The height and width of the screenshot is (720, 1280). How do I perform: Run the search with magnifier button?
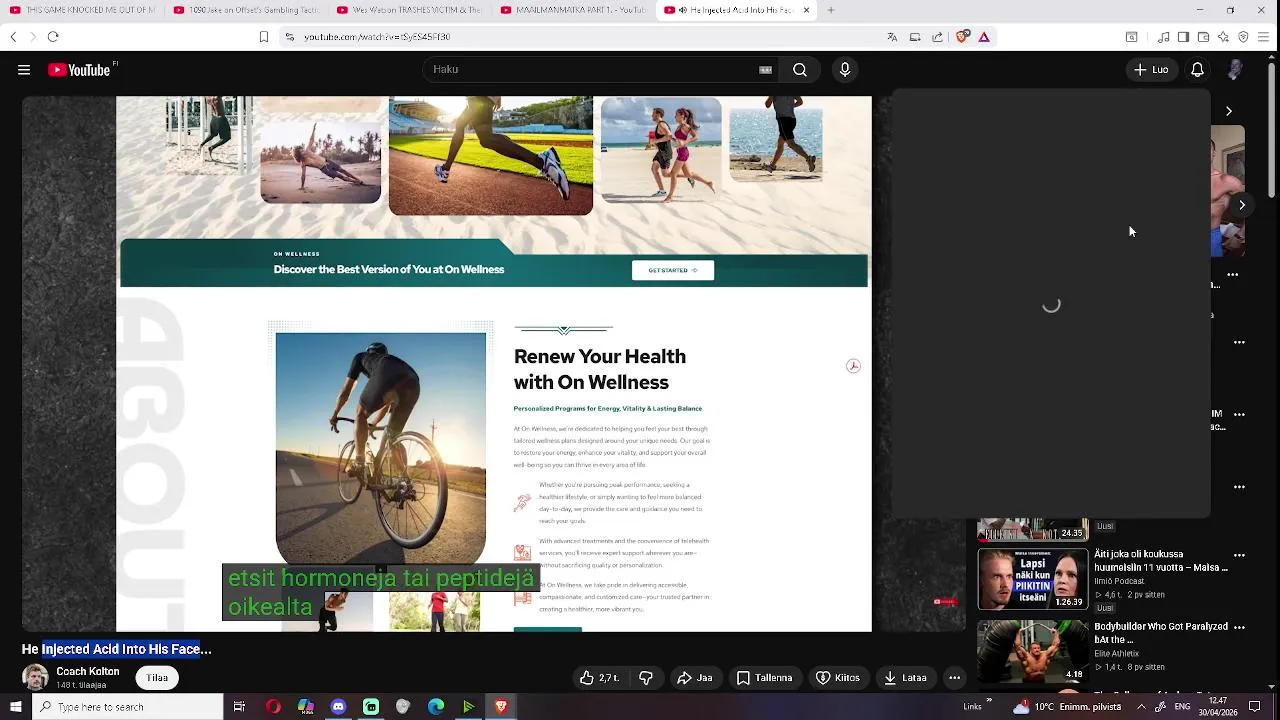[800, 70]
